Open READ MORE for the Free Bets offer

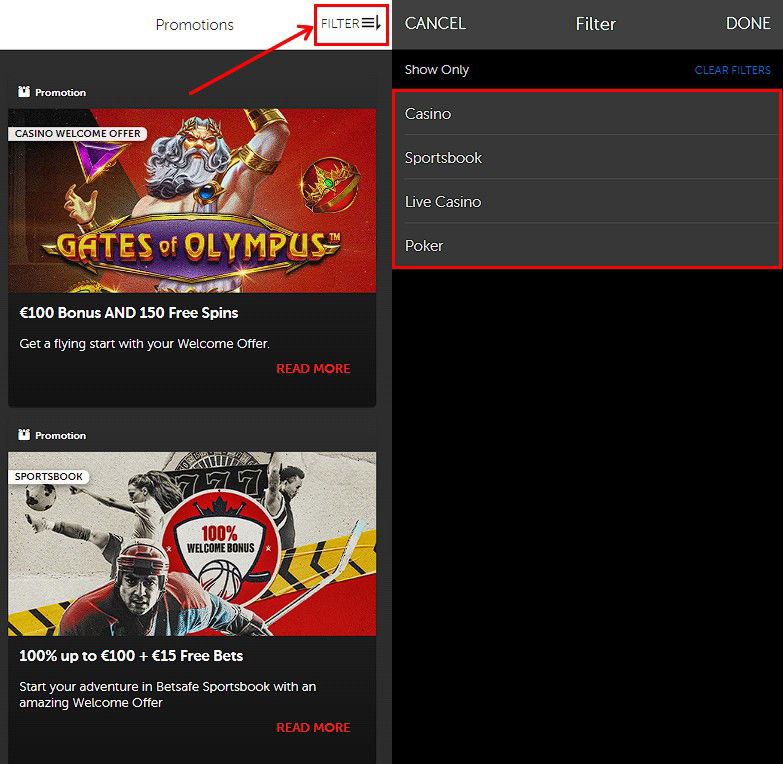tap(313, 727)
